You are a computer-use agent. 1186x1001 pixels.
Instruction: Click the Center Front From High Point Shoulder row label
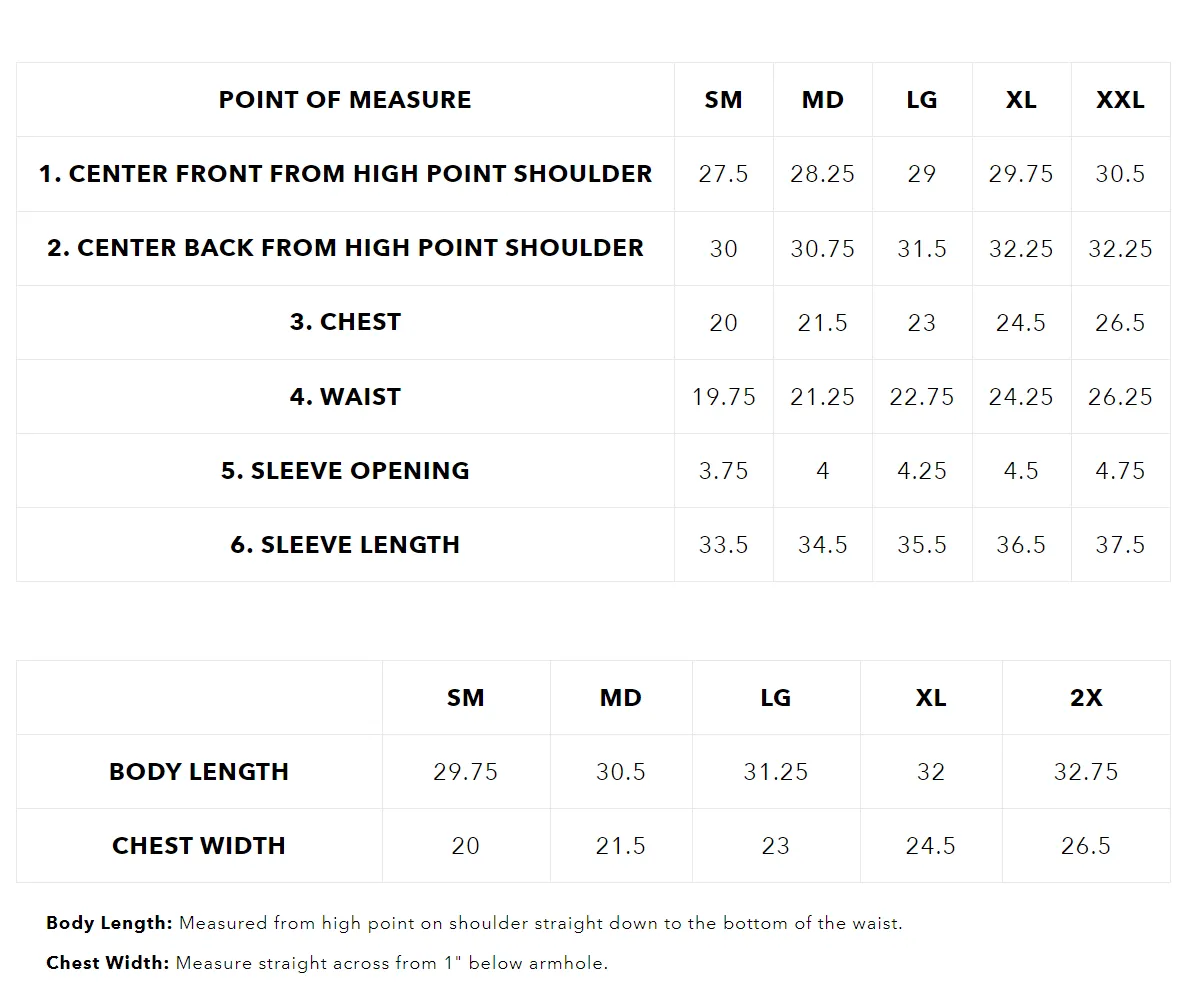coord(345,174)
